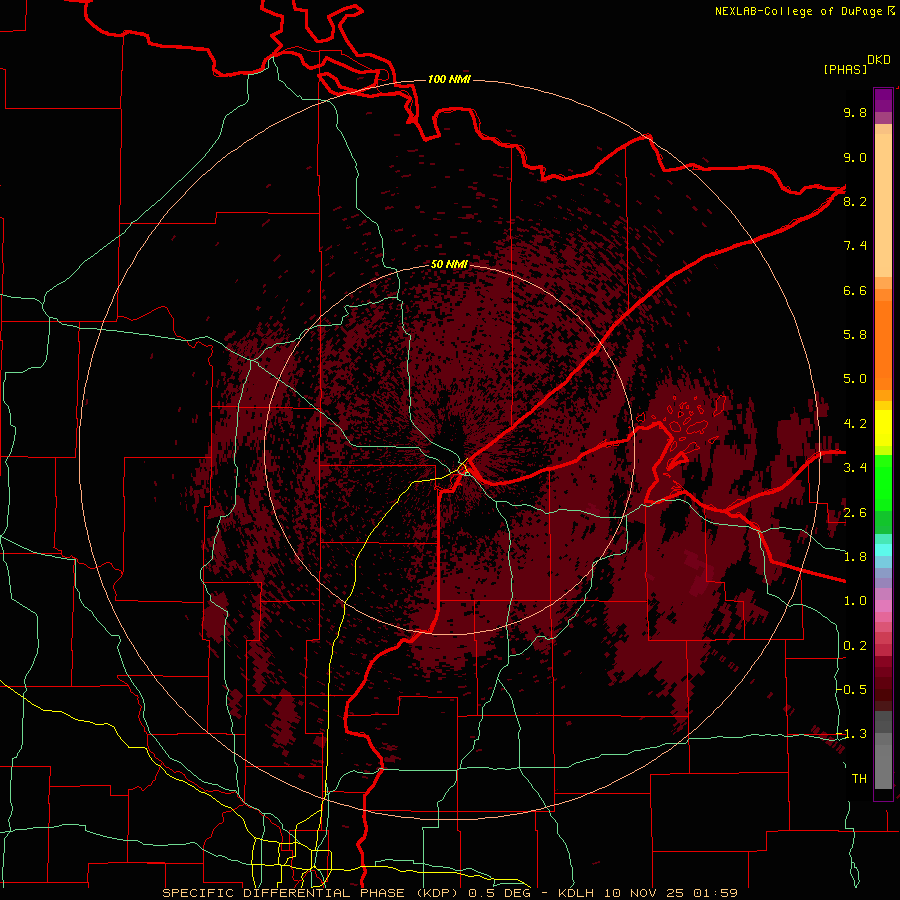The width and height of the screenshot is (900, 900).
Task: Click the 5.8 value on the color scale
Action: click(855, 335)
